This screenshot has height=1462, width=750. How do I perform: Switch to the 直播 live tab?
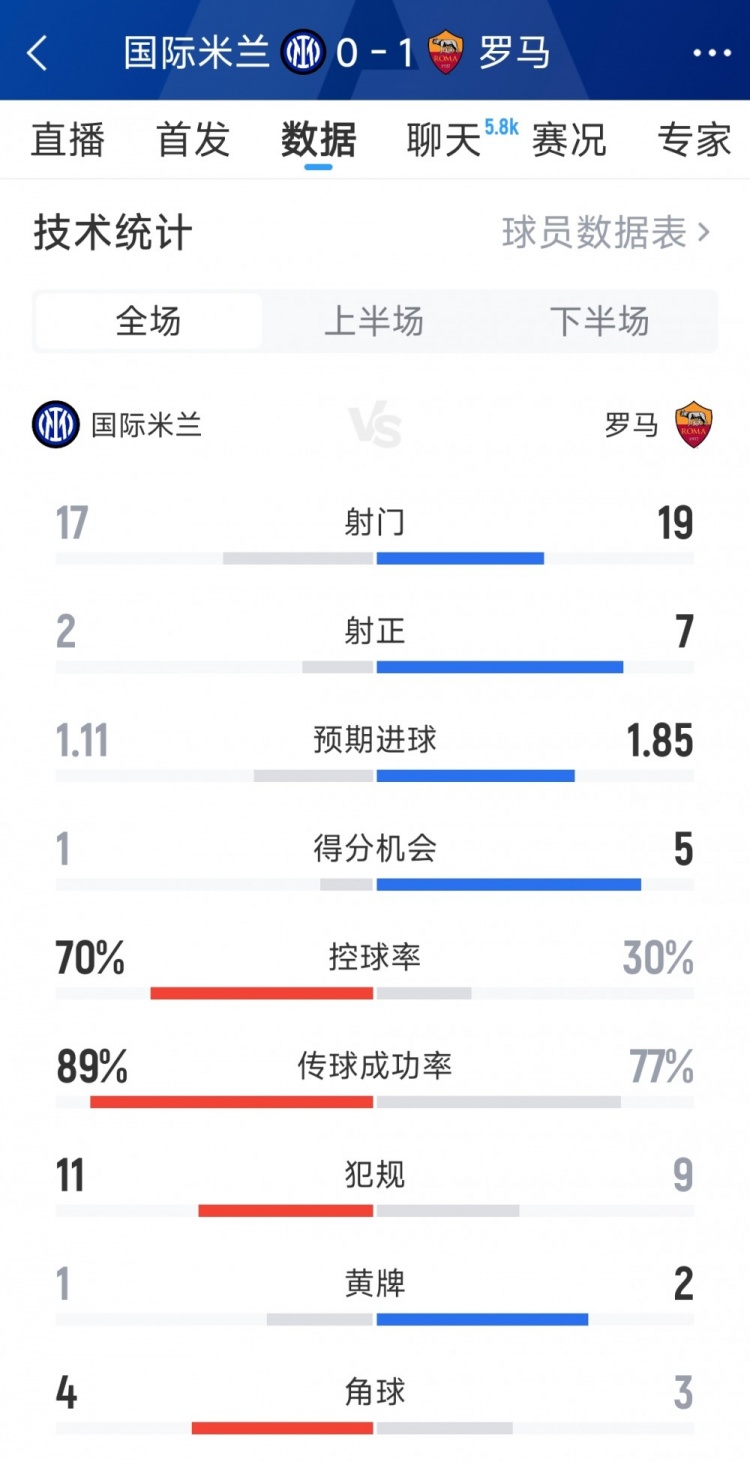[67, 141]
